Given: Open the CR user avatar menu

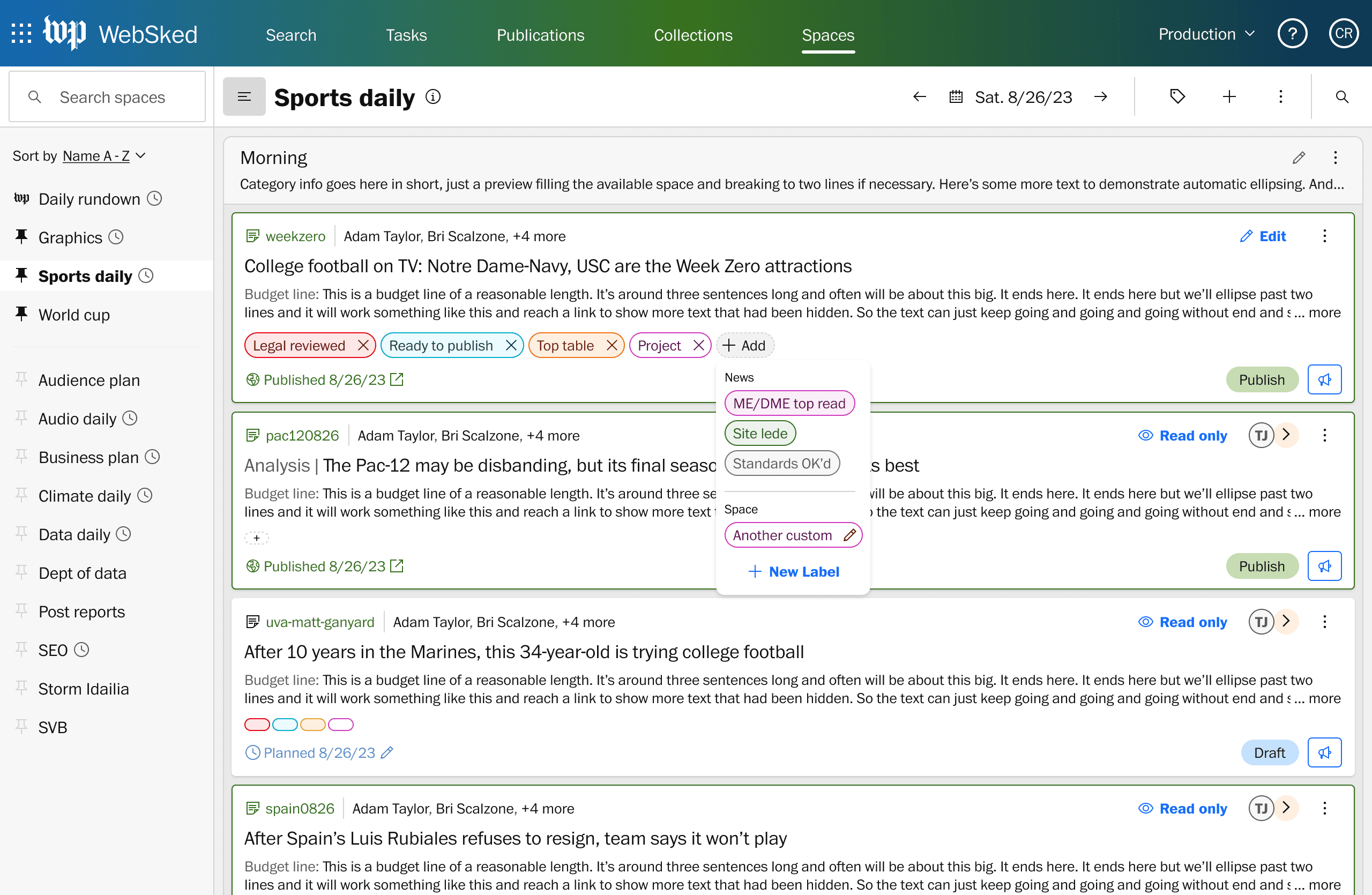Looking at the screenshot, I should (1344, 34).
